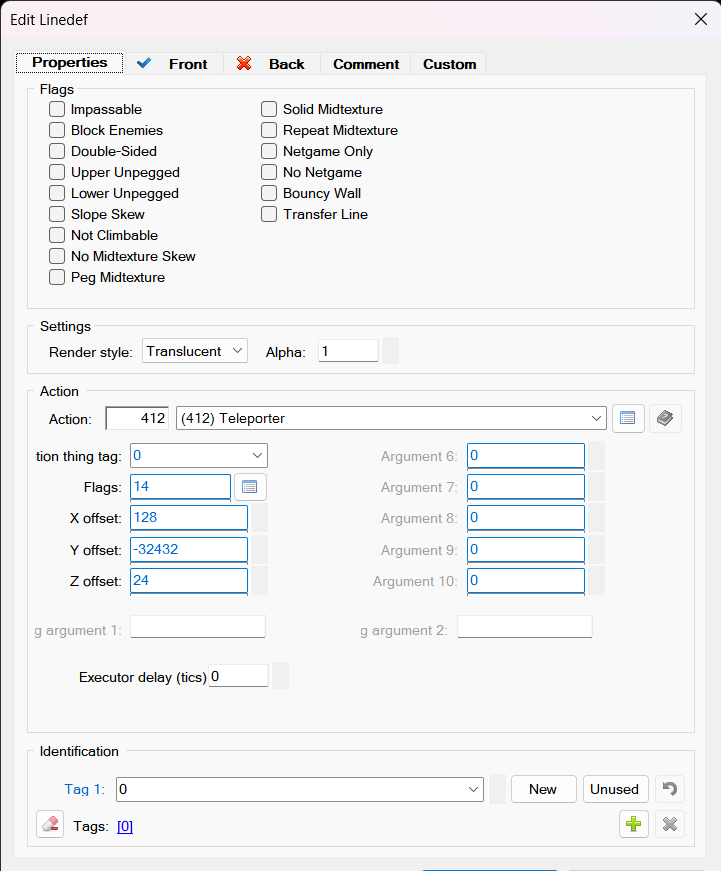Expand the (412) Teleporter action dropdown
This screenshot has width=721, height=871.
click(x=390, y=418)
